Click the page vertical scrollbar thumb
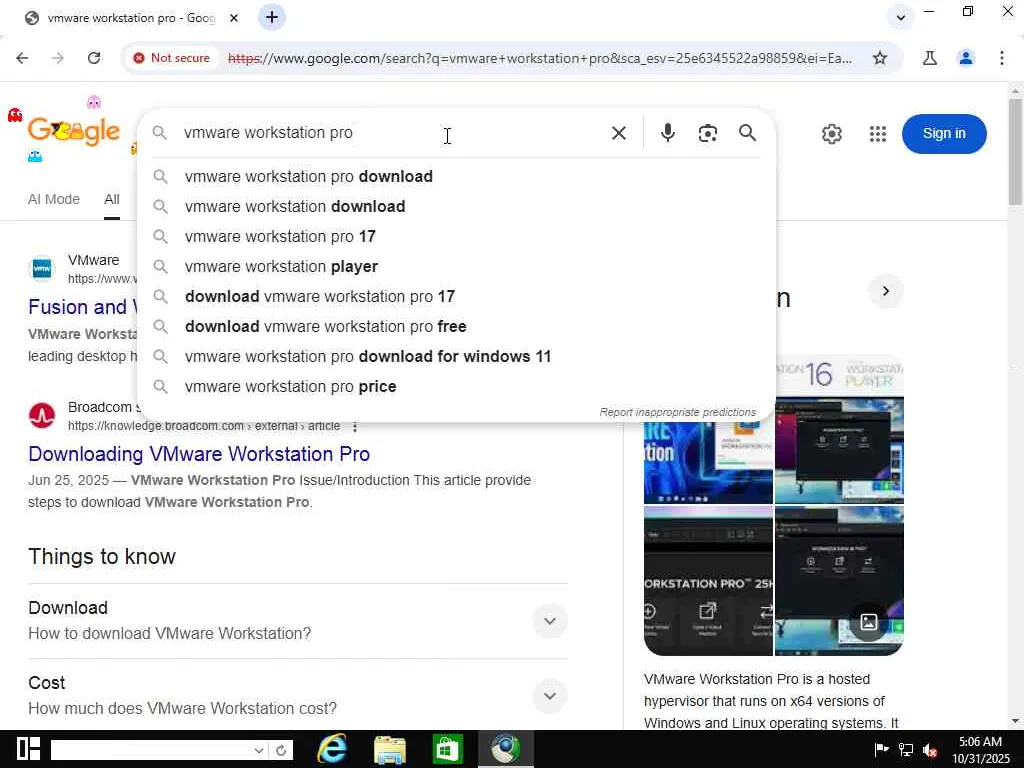Image resolution: width=1024 pixels, height=768 pixels. click(1015, 152)
